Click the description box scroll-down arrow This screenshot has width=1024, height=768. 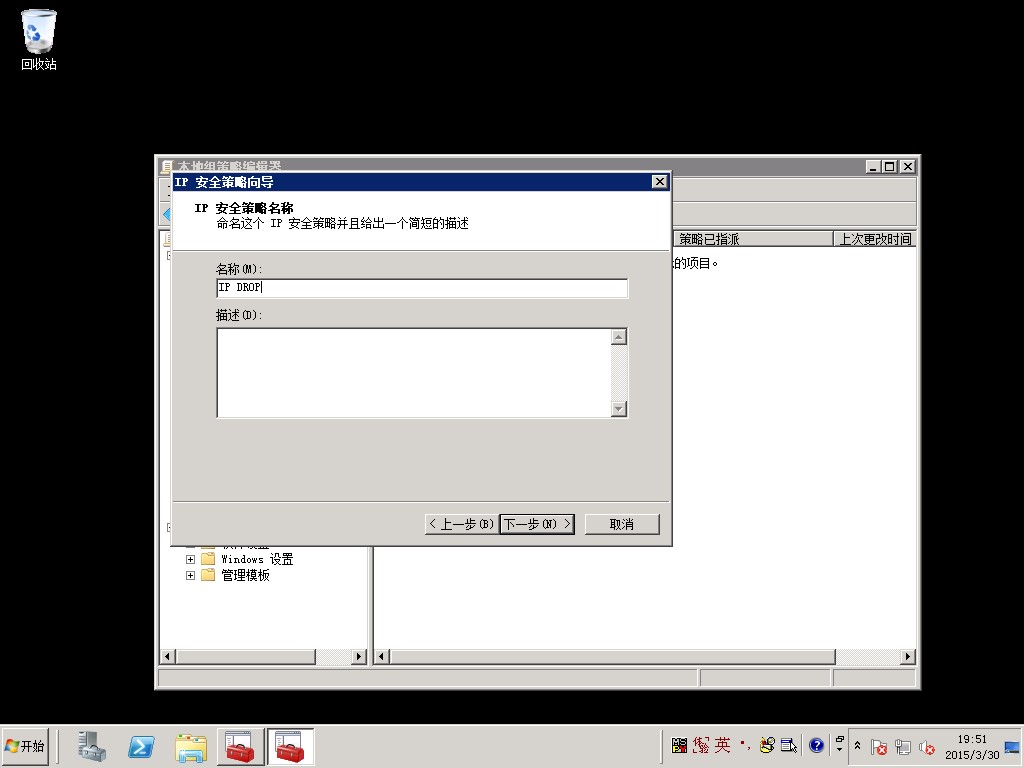(x=618, y=408)
